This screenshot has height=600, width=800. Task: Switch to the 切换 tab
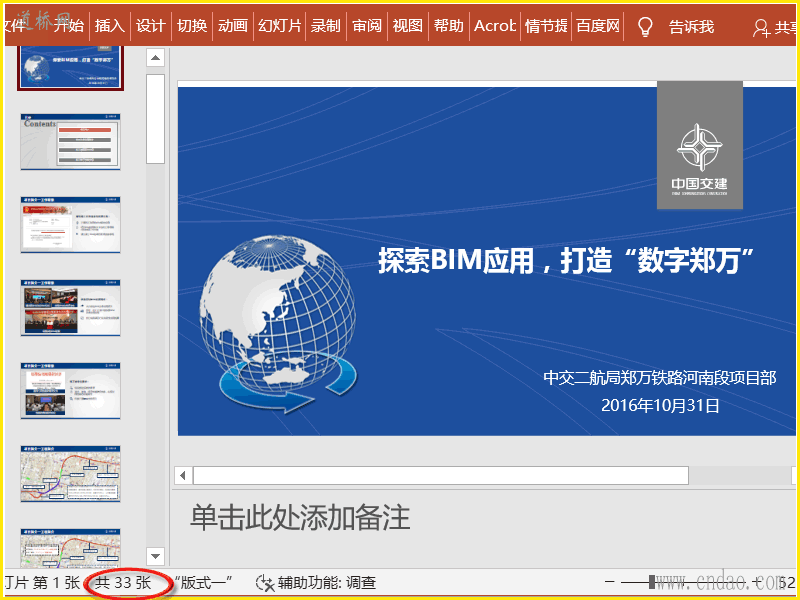point(192,26)
